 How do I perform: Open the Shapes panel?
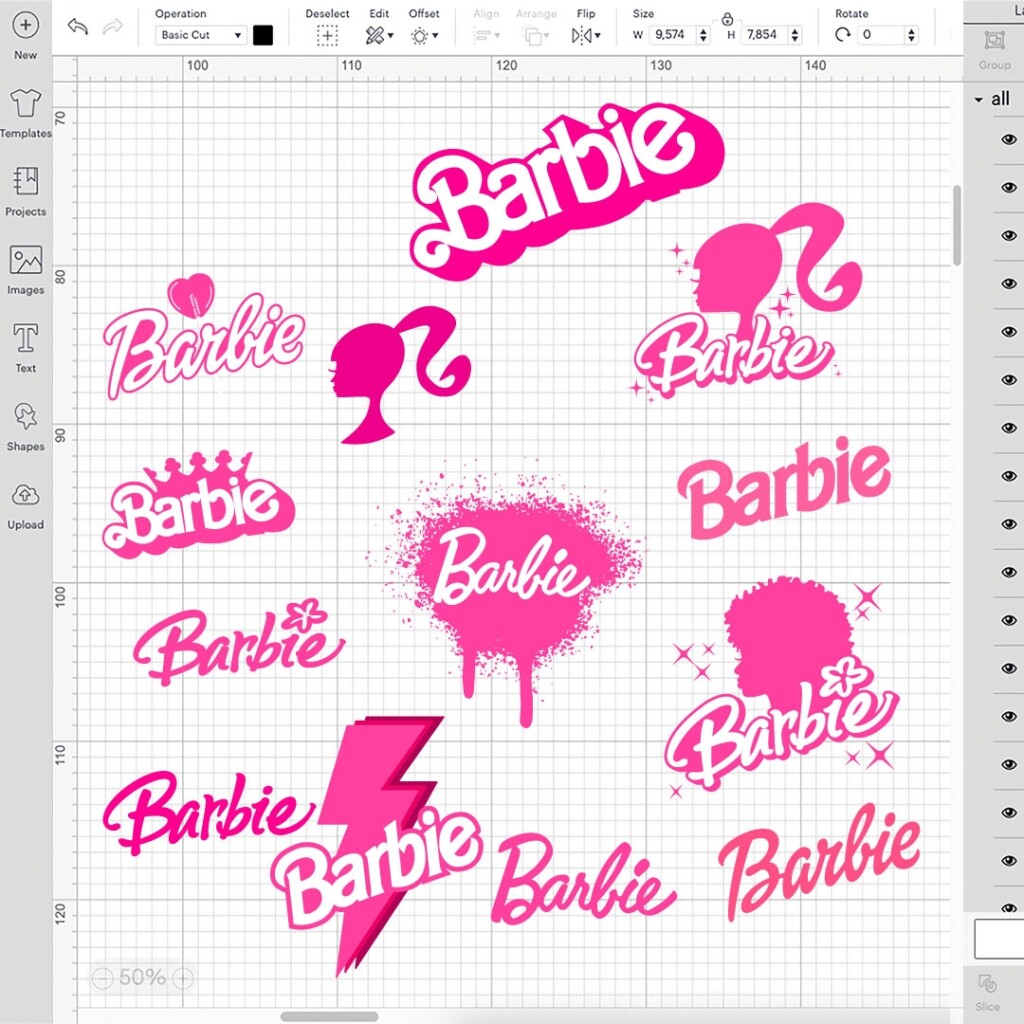click(x=25, y=426)
